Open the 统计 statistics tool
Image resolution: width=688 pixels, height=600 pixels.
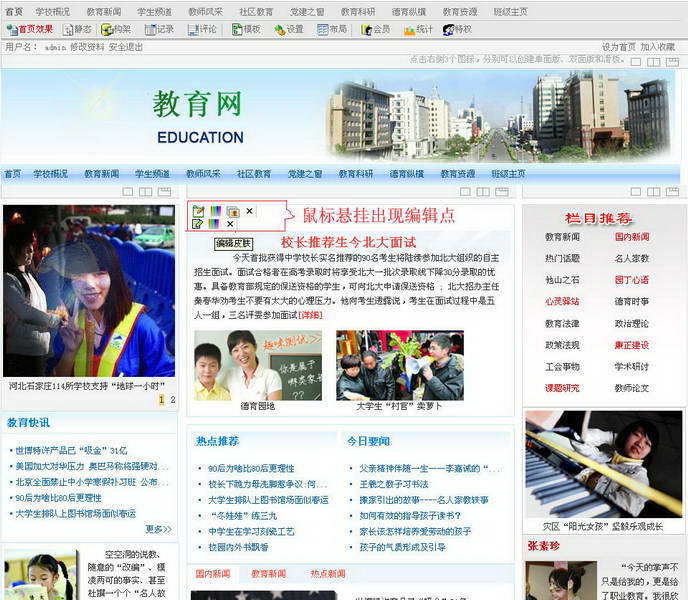pos(418,29)
